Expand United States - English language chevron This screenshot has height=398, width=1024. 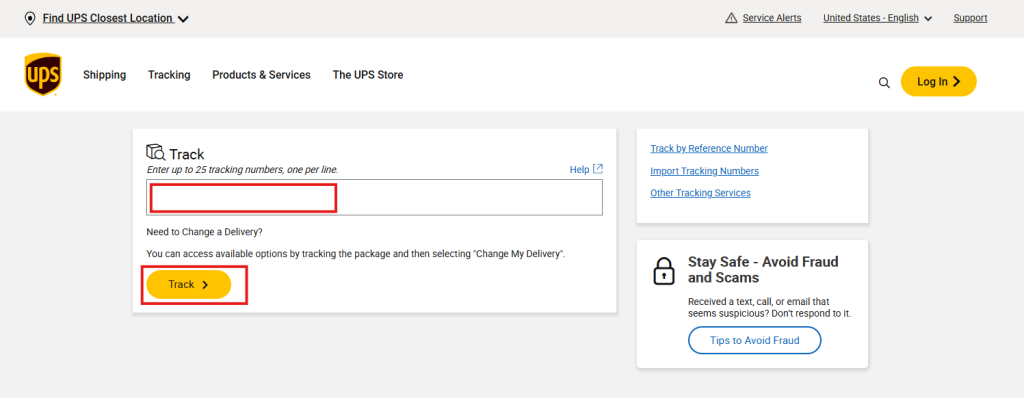click(x=928, y=19)
